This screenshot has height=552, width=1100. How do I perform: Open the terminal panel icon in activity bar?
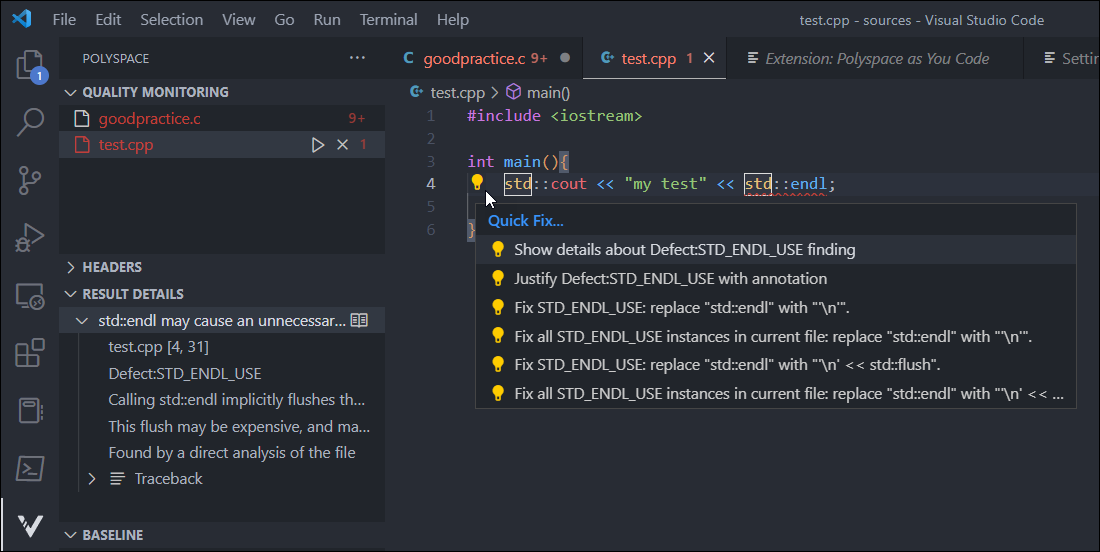pyautogui.click(x=29, y=468)
